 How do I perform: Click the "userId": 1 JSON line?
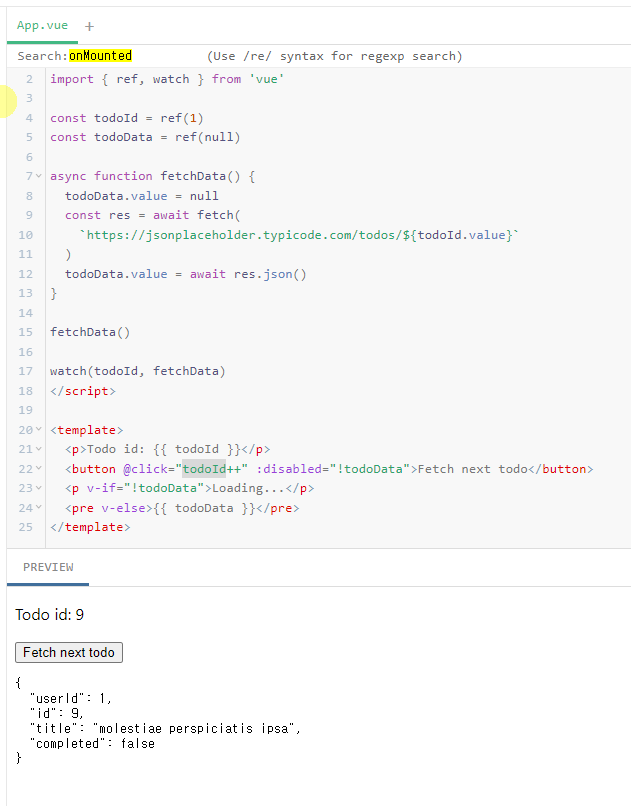71,698
